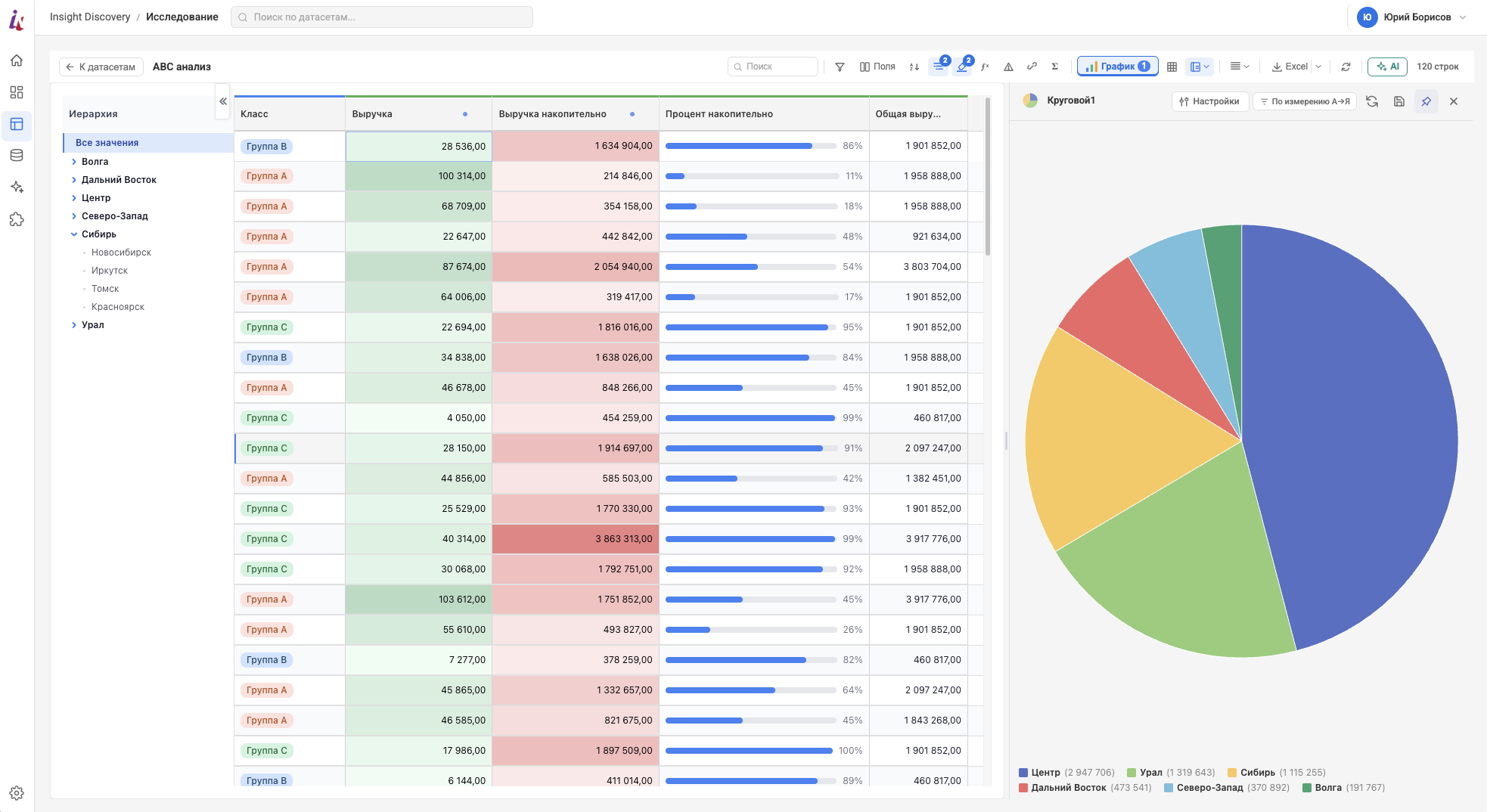The width and height of the screenshot is (1487, 812).
Task: Open the database icon in sidebar
Action: [x=17, y=156]
